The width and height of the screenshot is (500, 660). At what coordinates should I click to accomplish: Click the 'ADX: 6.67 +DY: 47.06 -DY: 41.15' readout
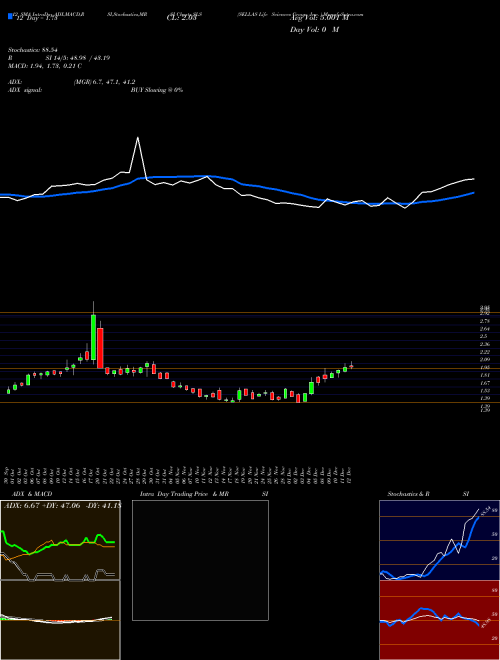62,506
